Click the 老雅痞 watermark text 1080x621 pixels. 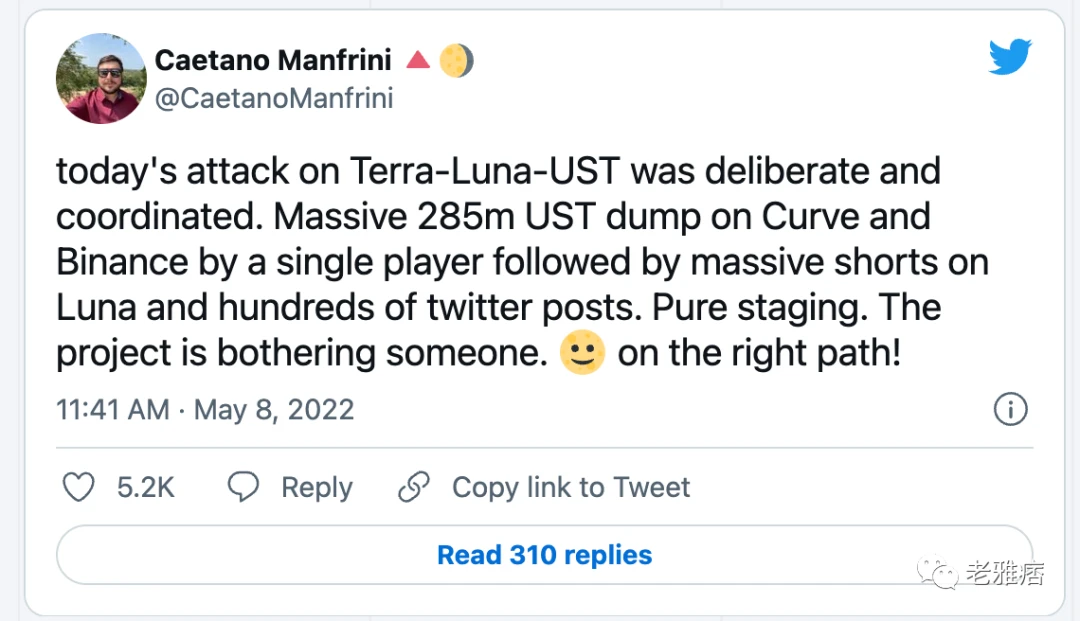tap(1005, 573)
